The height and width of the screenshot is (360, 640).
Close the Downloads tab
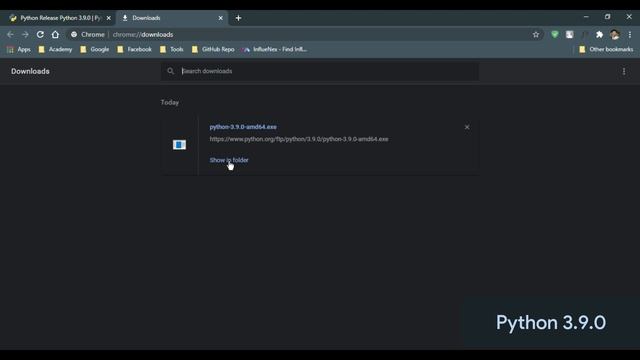220,18
